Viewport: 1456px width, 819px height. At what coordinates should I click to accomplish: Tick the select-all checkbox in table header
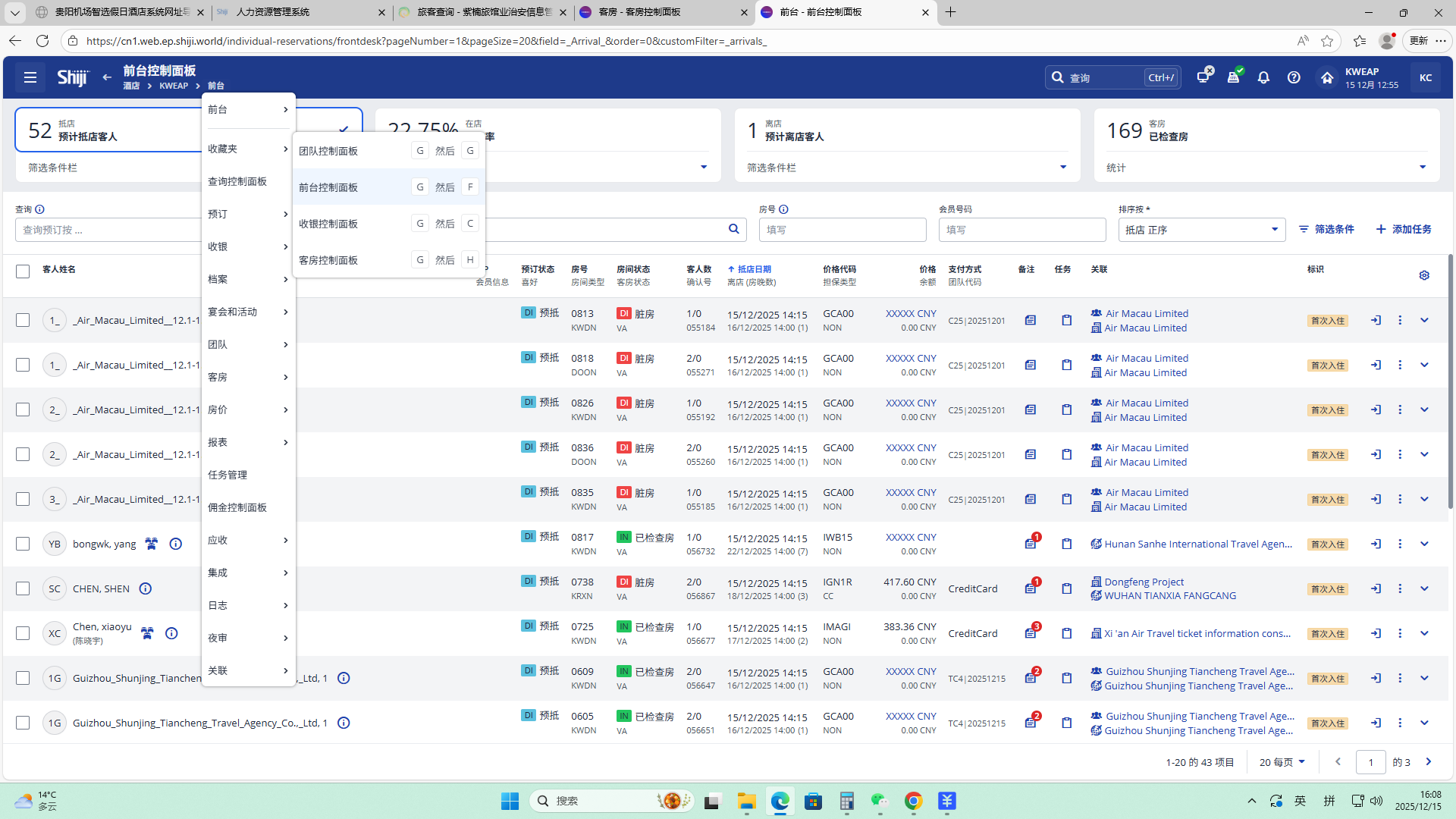(x=23, y=271)
